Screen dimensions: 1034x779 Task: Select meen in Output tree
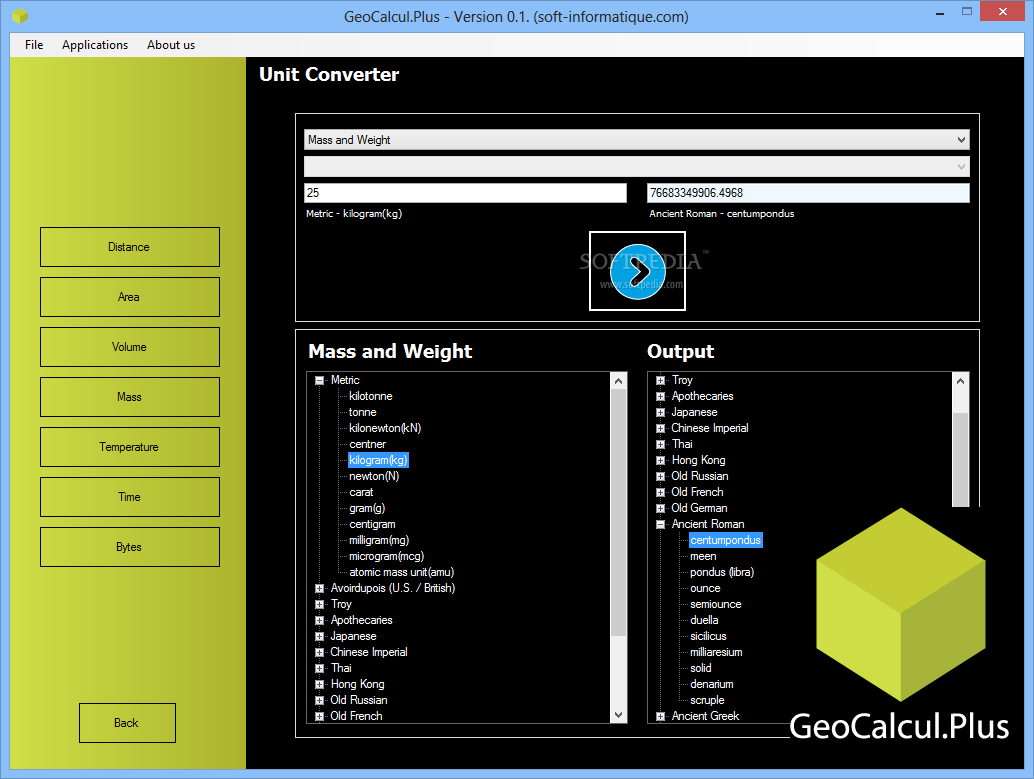[x=703, y=556]
